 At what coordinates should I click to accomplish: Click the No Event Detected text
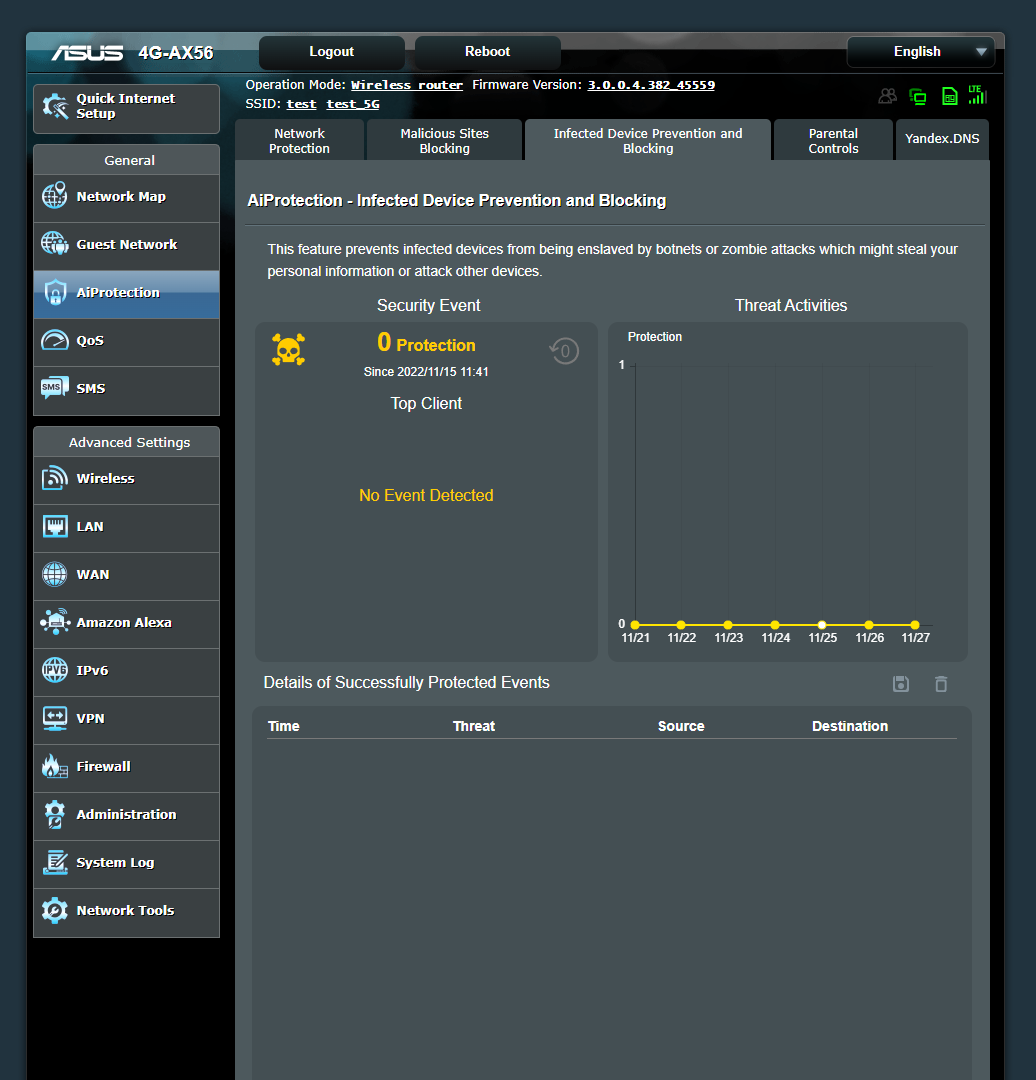coord(426,495)
